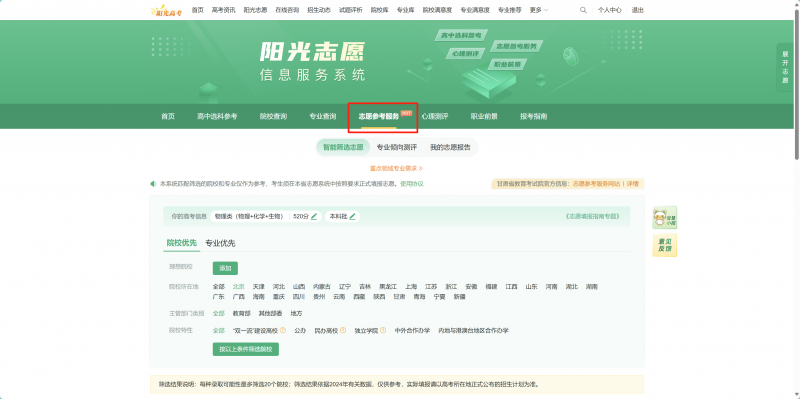Open the 展开志愿 side panel
Viewport: 800px width, 399px height.
tap(785, 67)
